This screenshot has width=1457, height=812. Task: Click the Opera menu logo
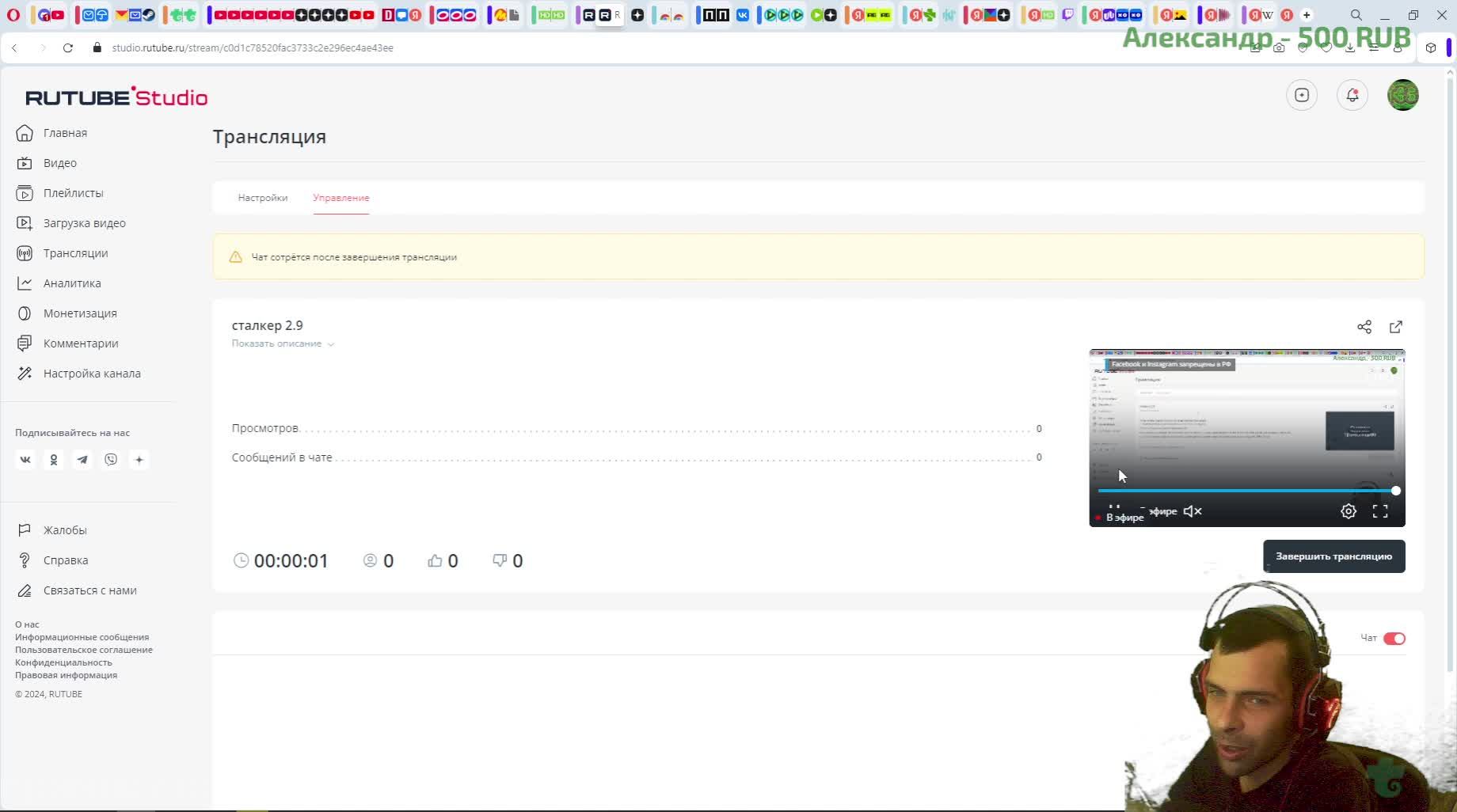tap(13, 15)
